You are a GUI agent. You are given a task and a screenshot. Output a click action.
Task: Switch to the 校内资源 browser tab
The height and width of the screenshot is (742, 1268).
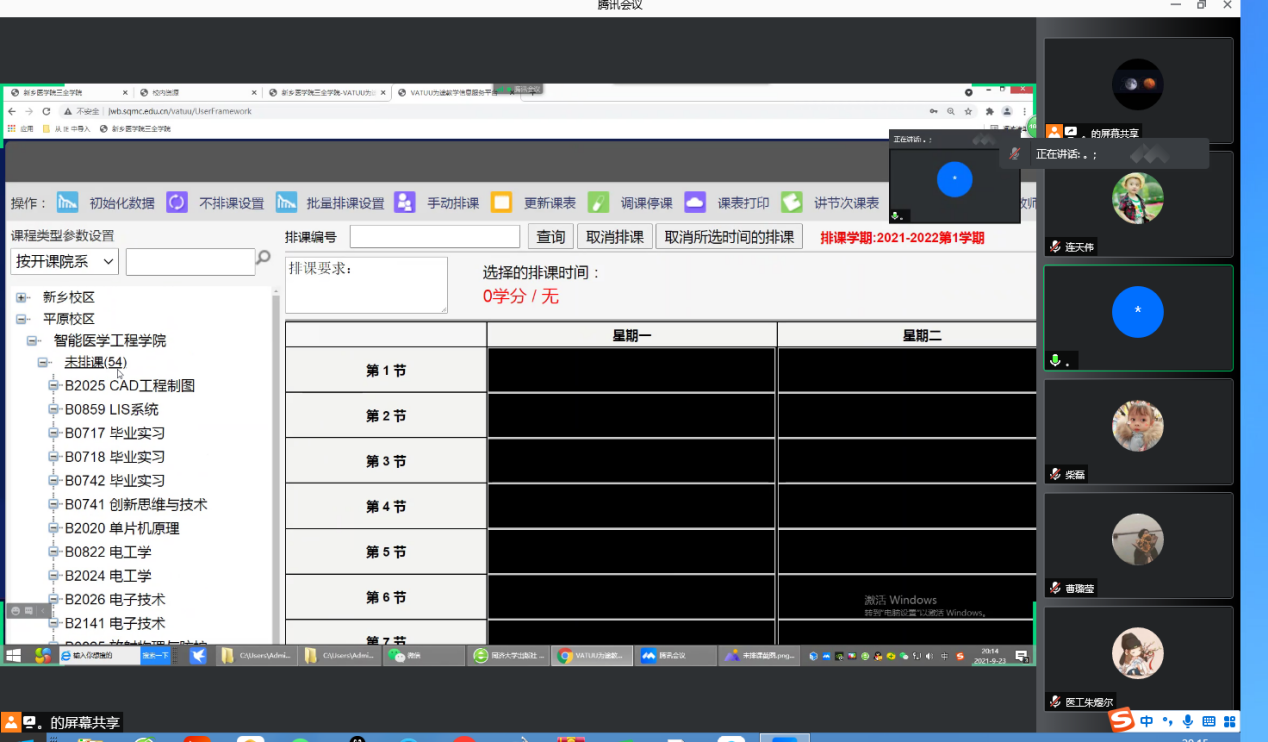[x=195, y=92]
